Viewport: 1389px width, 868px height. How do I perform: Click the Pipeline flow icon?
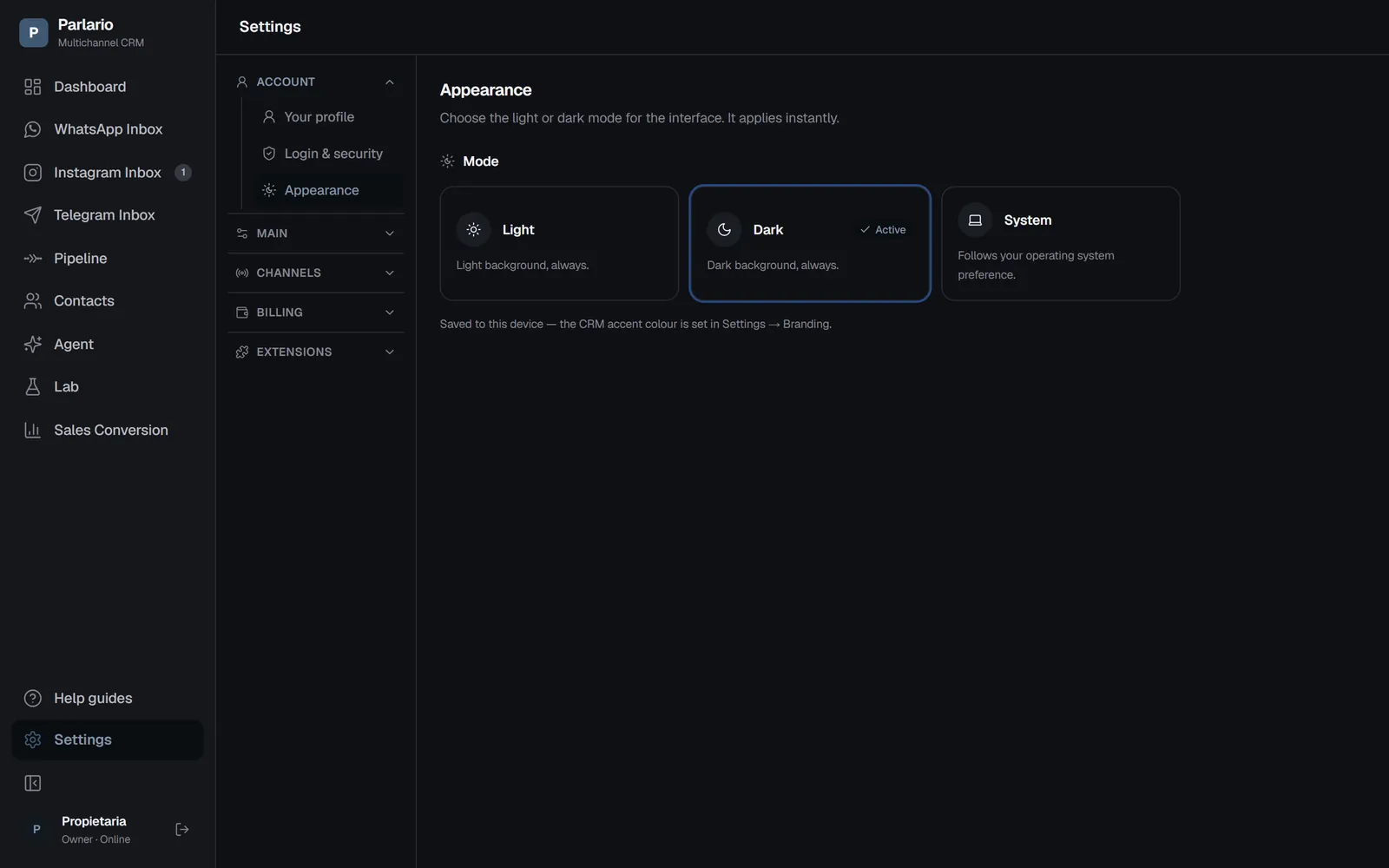pyautogui.click(x=33, y=259)
